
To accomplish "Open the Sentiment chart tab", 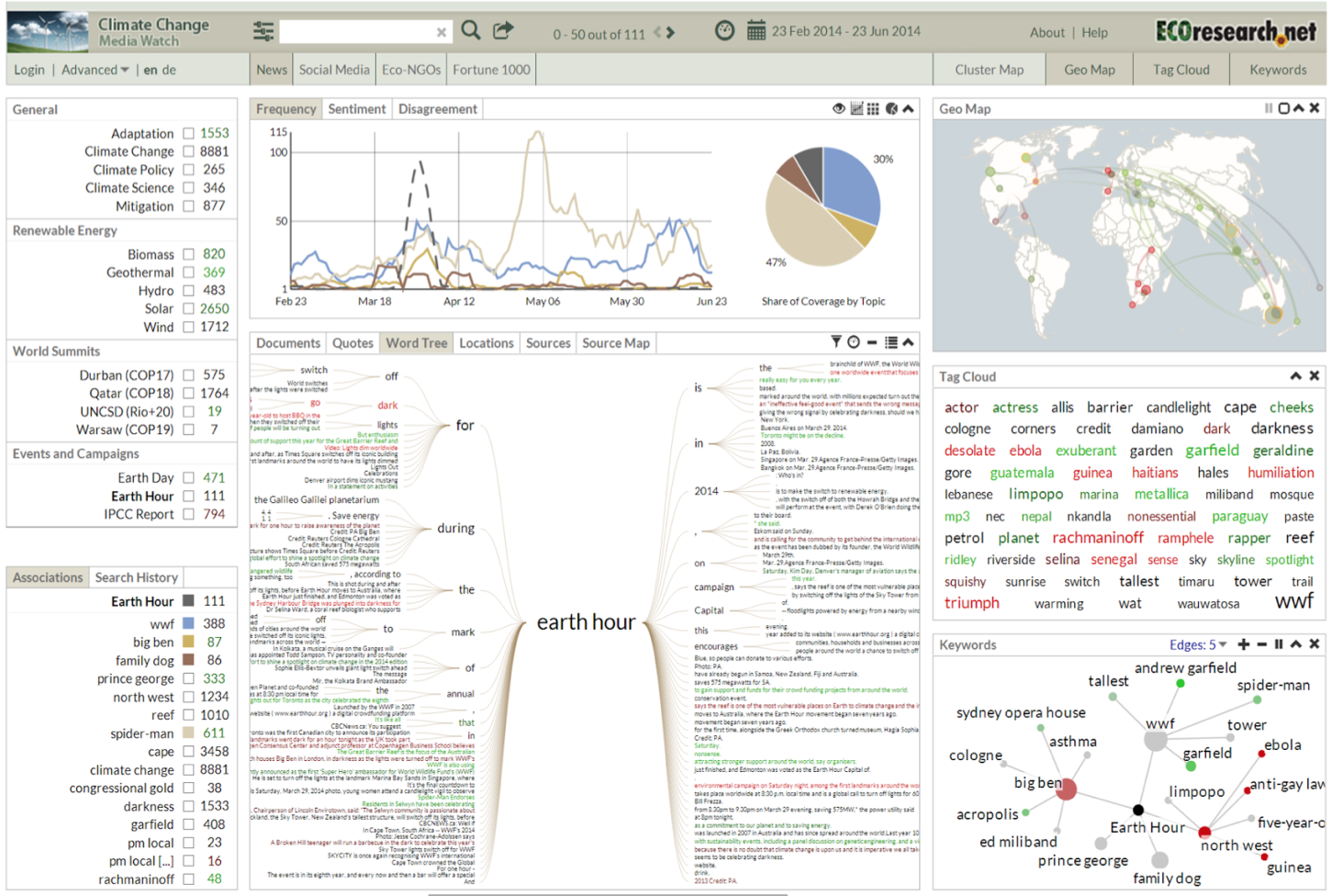I will [x=357, y=108].
